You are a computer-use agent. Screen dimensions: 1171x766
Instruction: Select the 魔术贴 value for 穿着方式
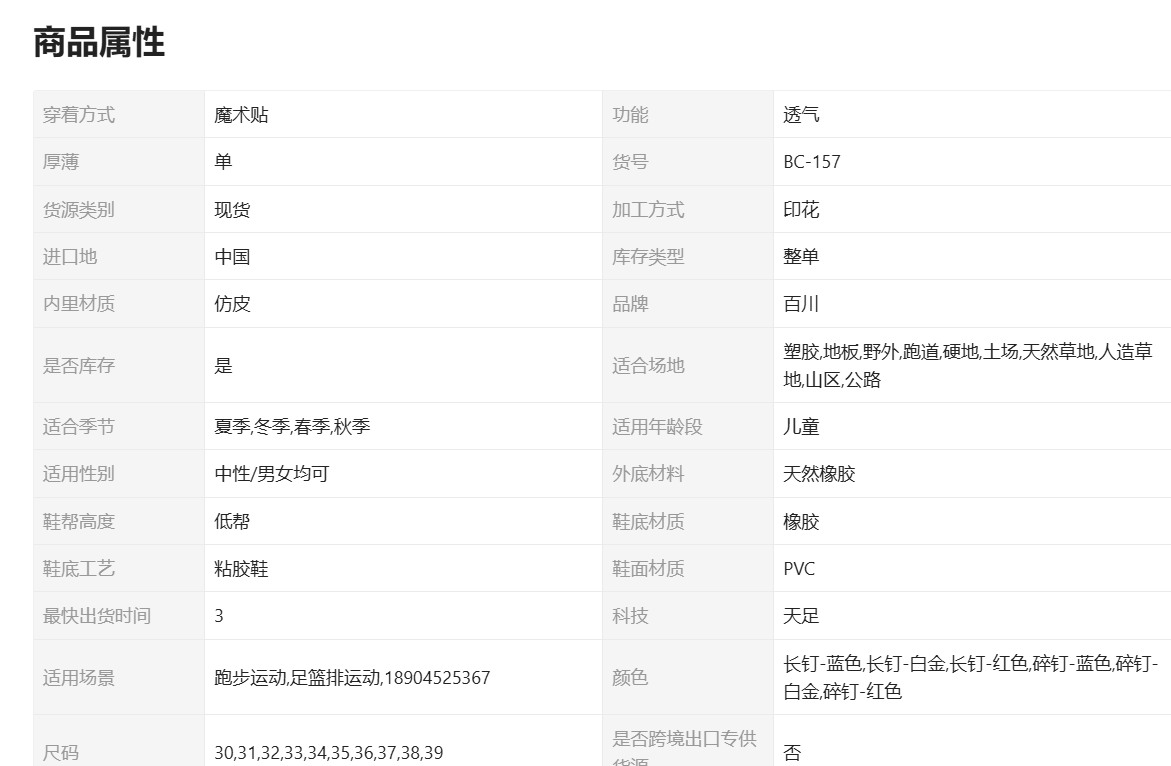click(241, 115)
